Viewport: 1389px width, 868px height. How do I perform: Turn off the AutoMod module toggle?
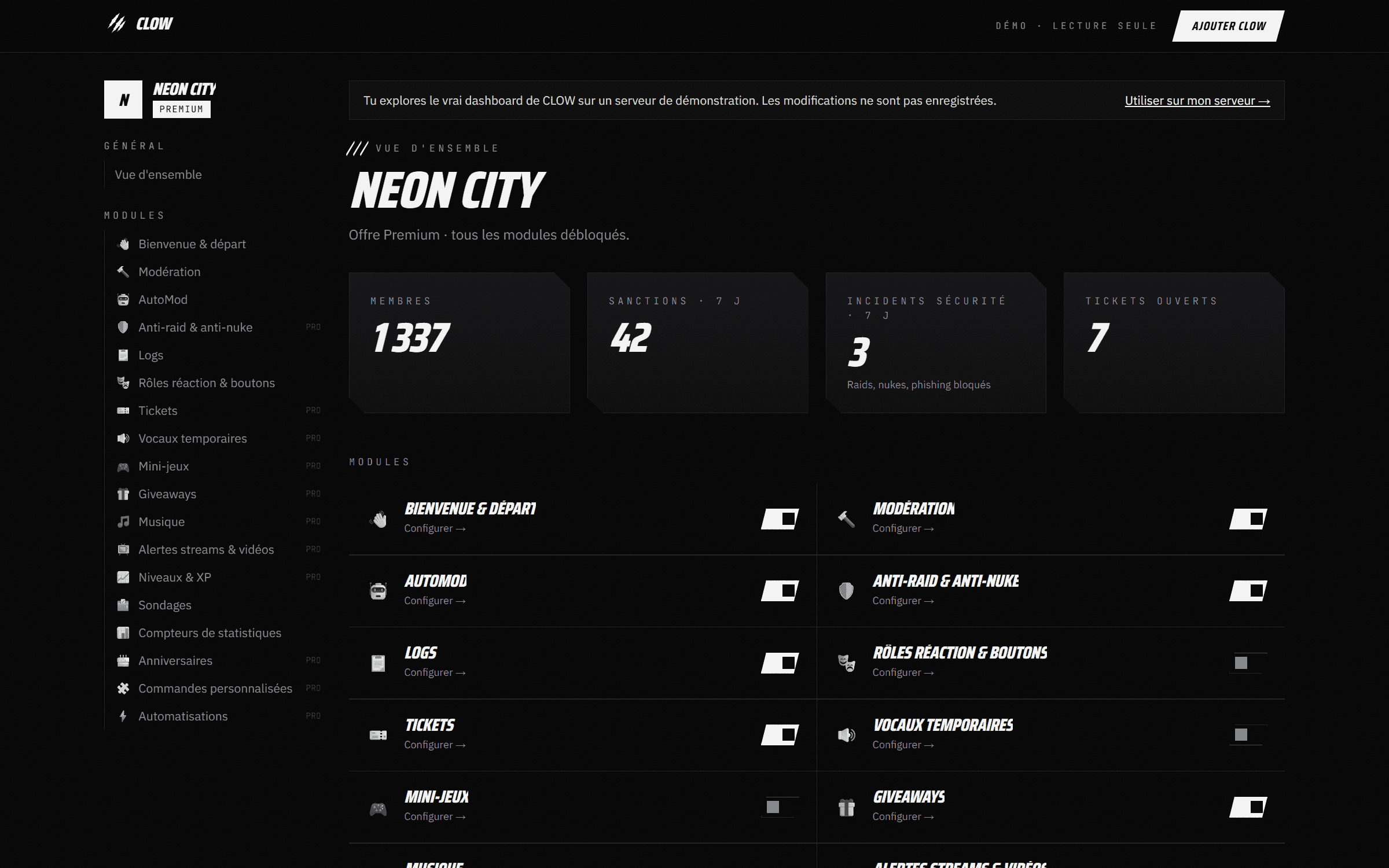click(780, 591)
